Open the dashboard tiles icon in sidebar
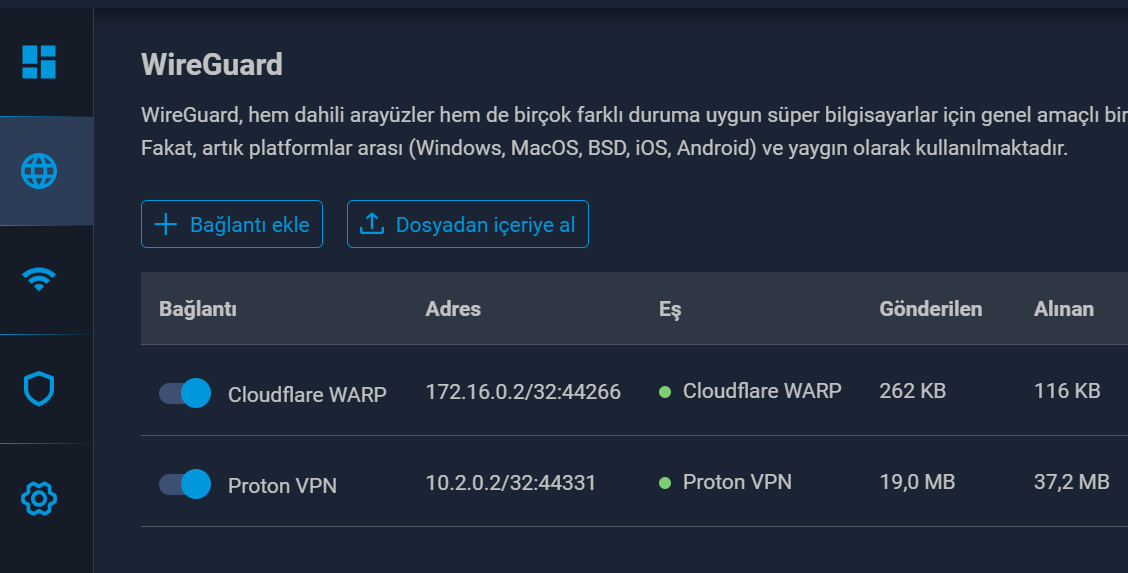This screenshot has width=1128, height=573. tap(39, 62)
